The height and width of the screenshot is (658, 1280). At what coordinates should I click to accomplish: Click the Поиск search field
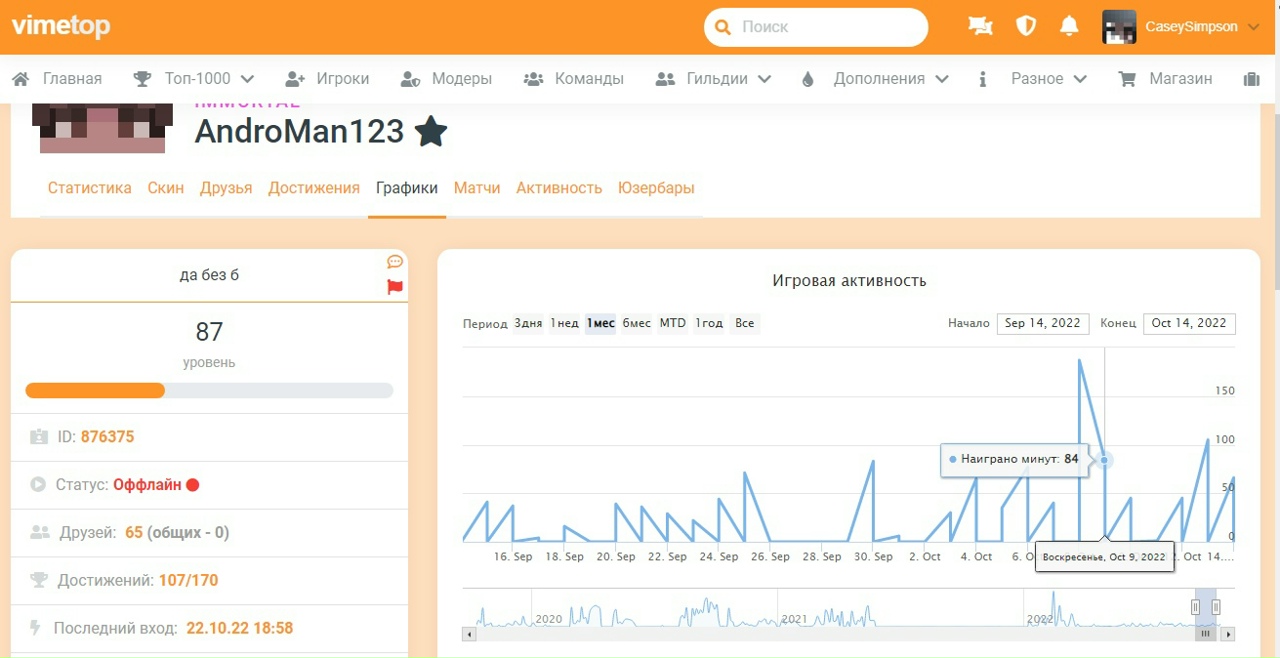click(x=825, y=27)
